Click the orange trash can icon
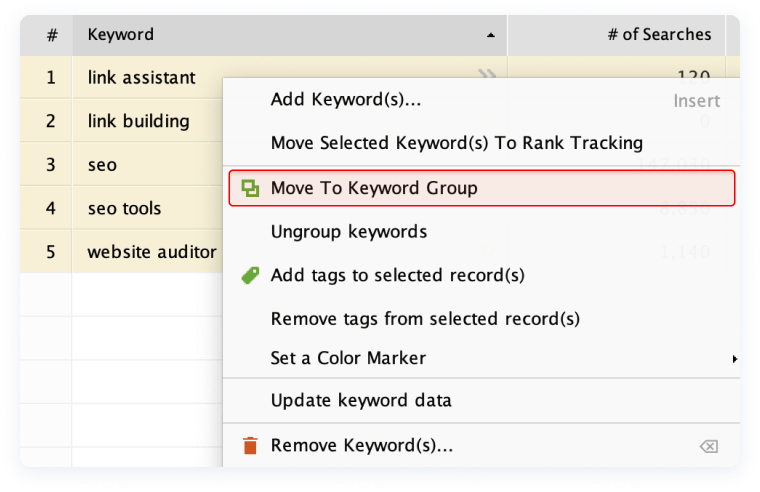 [250, 445]
